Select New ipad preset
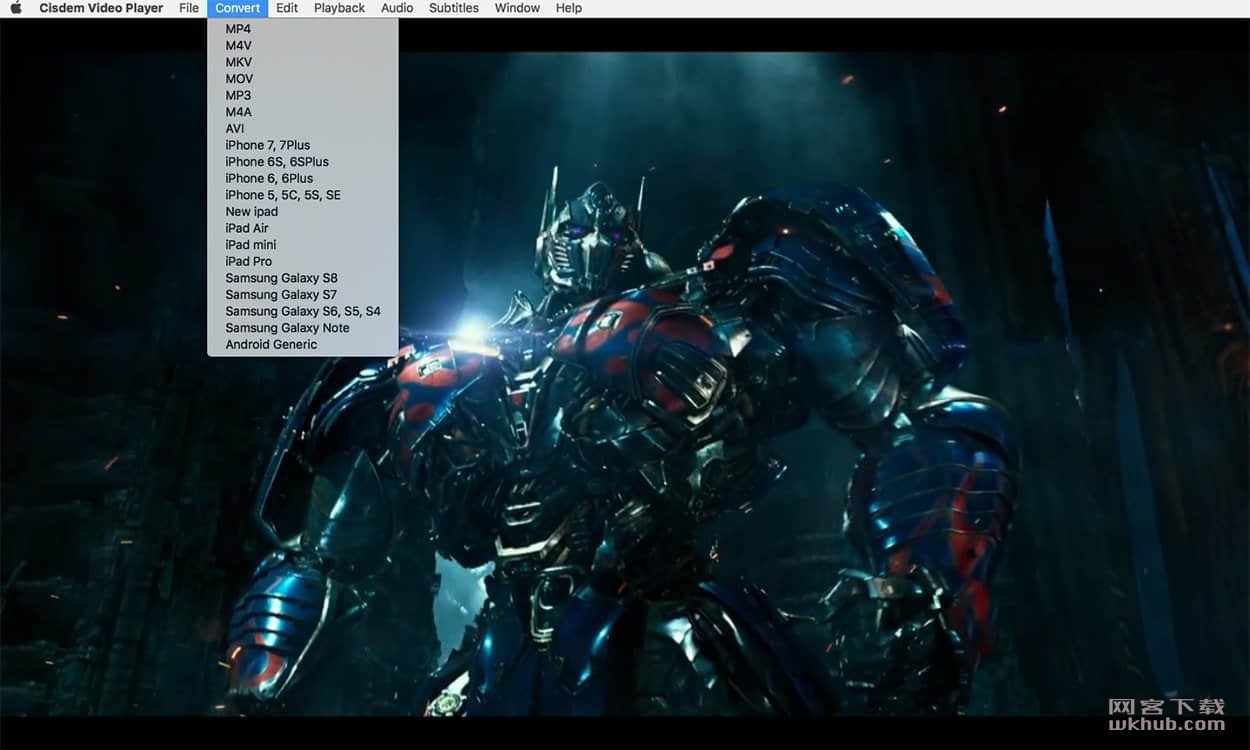This screenshot has width=1250, height=750. coord(302,212)
